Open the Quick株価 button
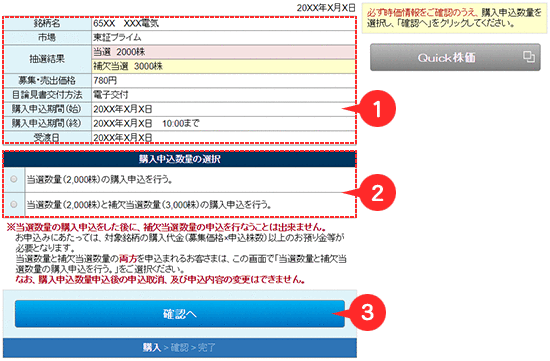Viewport: 550px width, 361px height. click(x=455, y=57)
